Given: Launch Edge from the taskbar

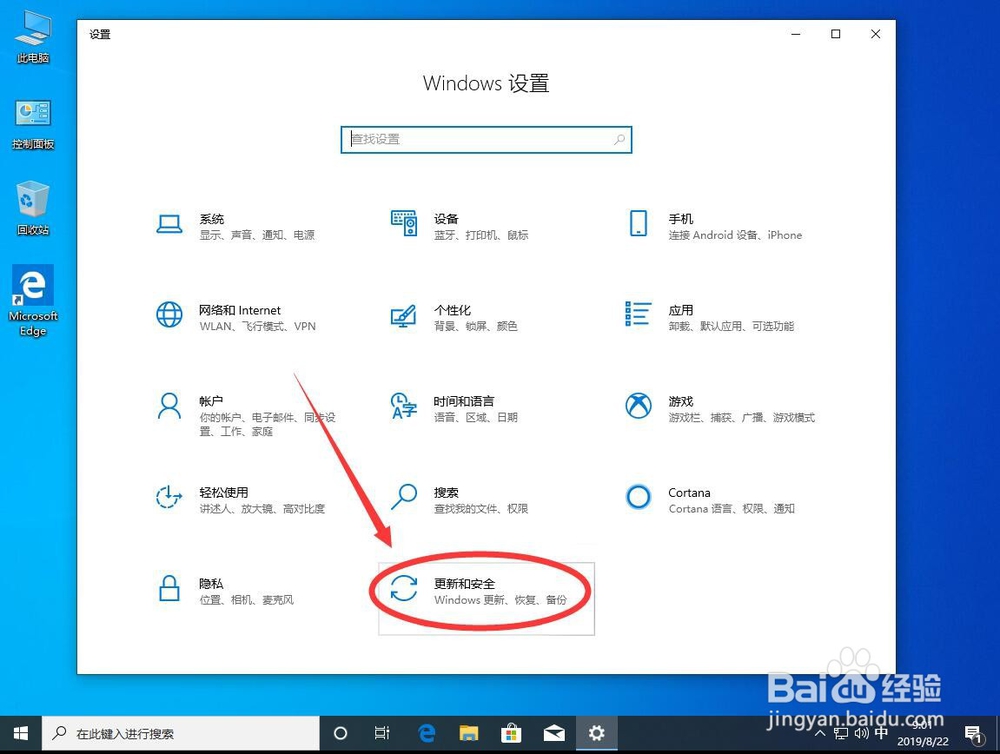Looking at the screenshot, I should (426, 734).
